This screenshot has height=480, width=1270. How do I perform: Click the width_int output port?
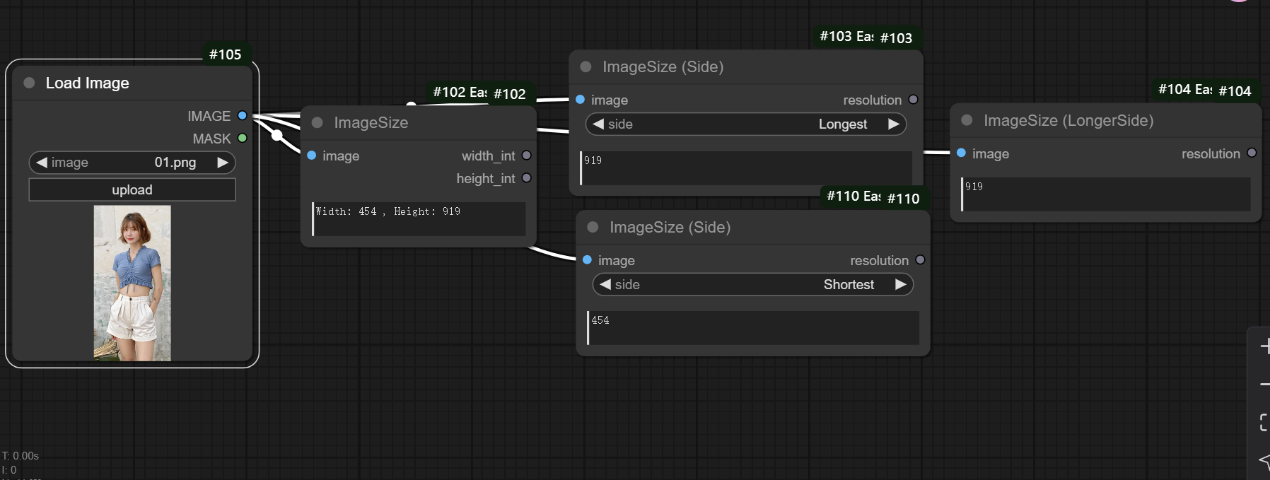(x=527, y=156)
